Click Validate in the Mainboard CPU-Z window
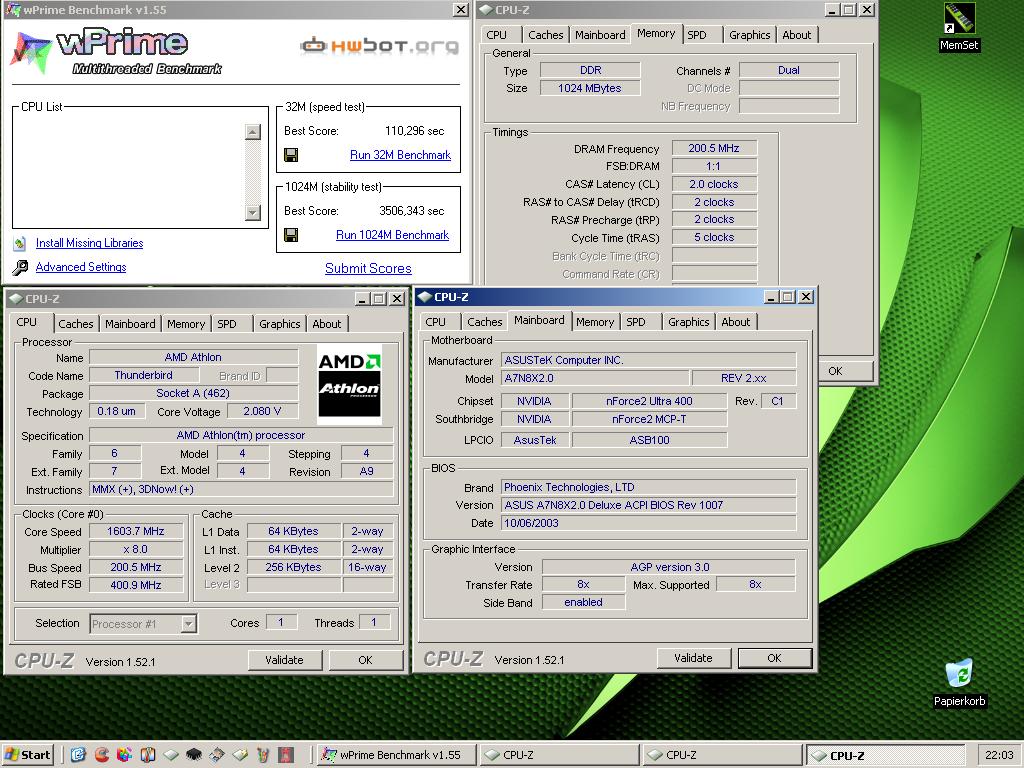The image size is (1024, 768). pos(694,658)
